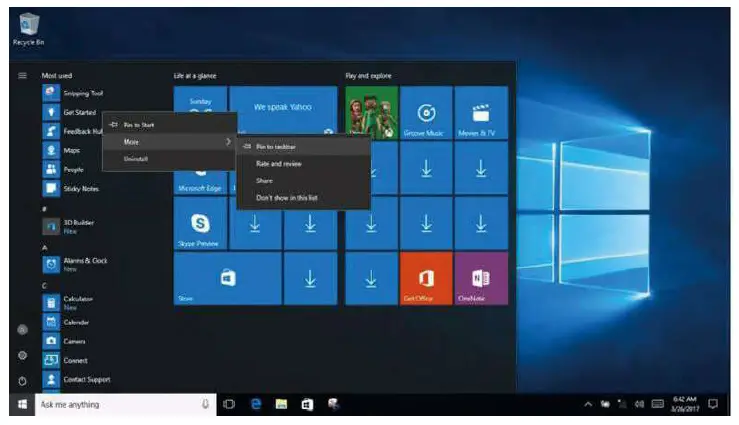Open the Action Center notifications icon
The height and width of the screenshot is (425, 739).
click(x=713, y=404)
